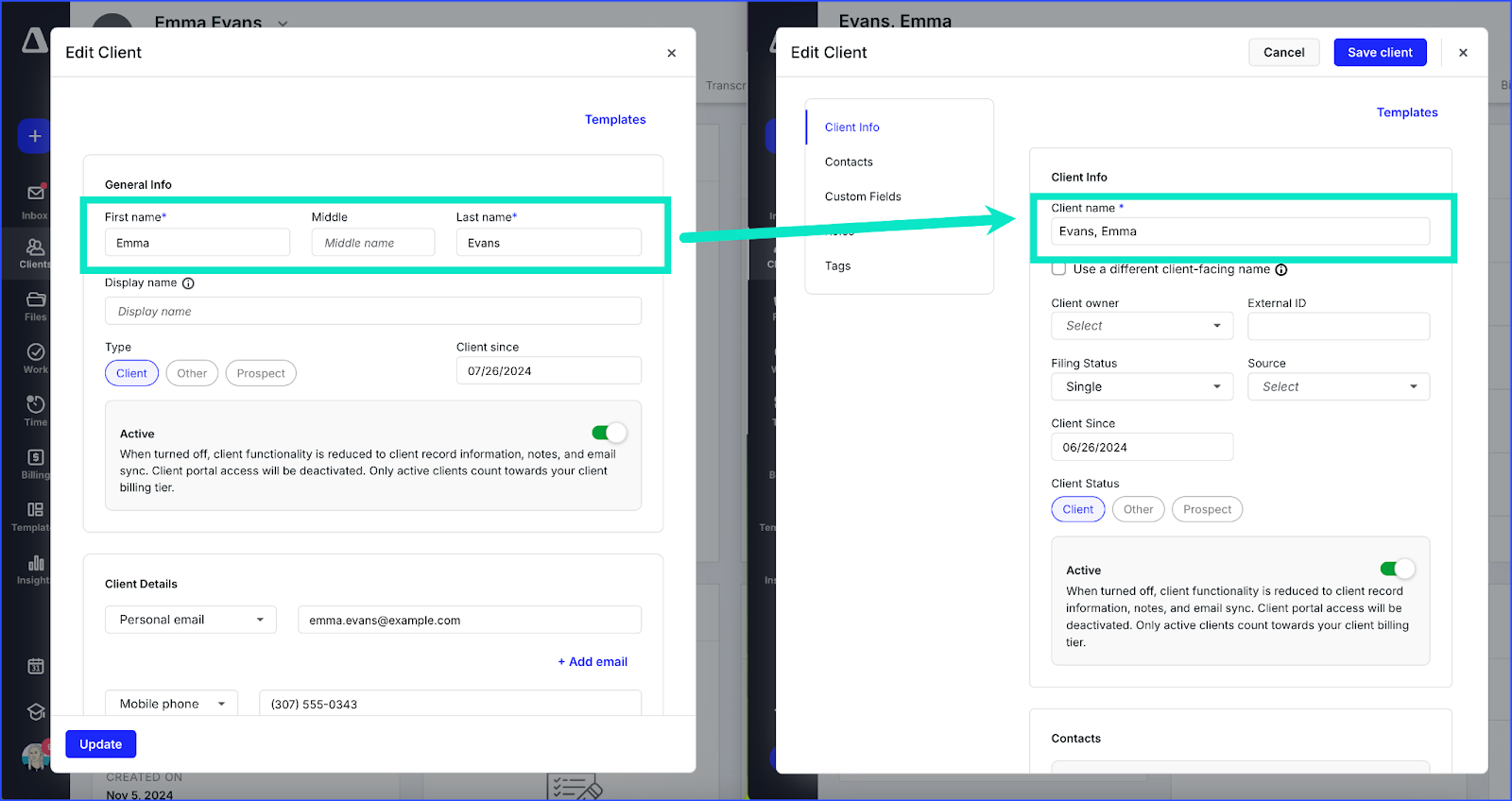Open the Files folder icon in sidebar
The width and height of the screenshot is (1512, 801).
(x=35, y=300)
